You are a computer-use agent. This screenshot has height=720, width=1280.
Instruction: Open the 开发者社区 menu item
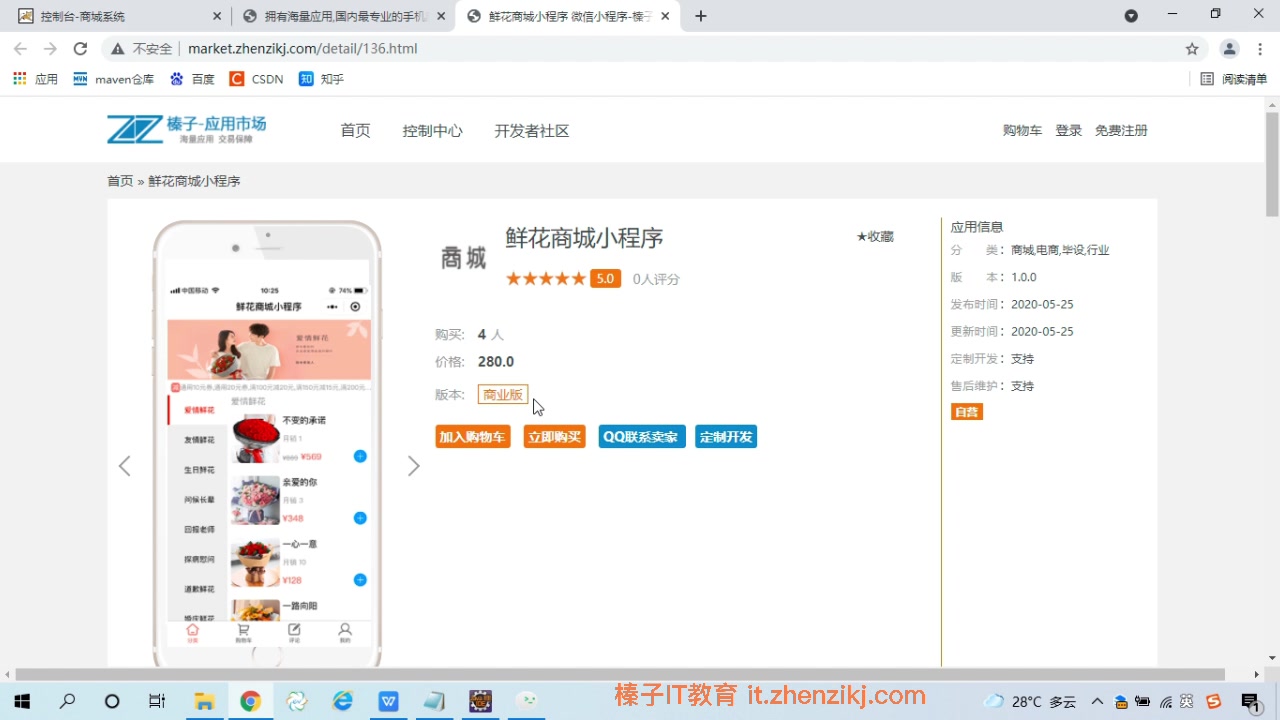point(531,130)
